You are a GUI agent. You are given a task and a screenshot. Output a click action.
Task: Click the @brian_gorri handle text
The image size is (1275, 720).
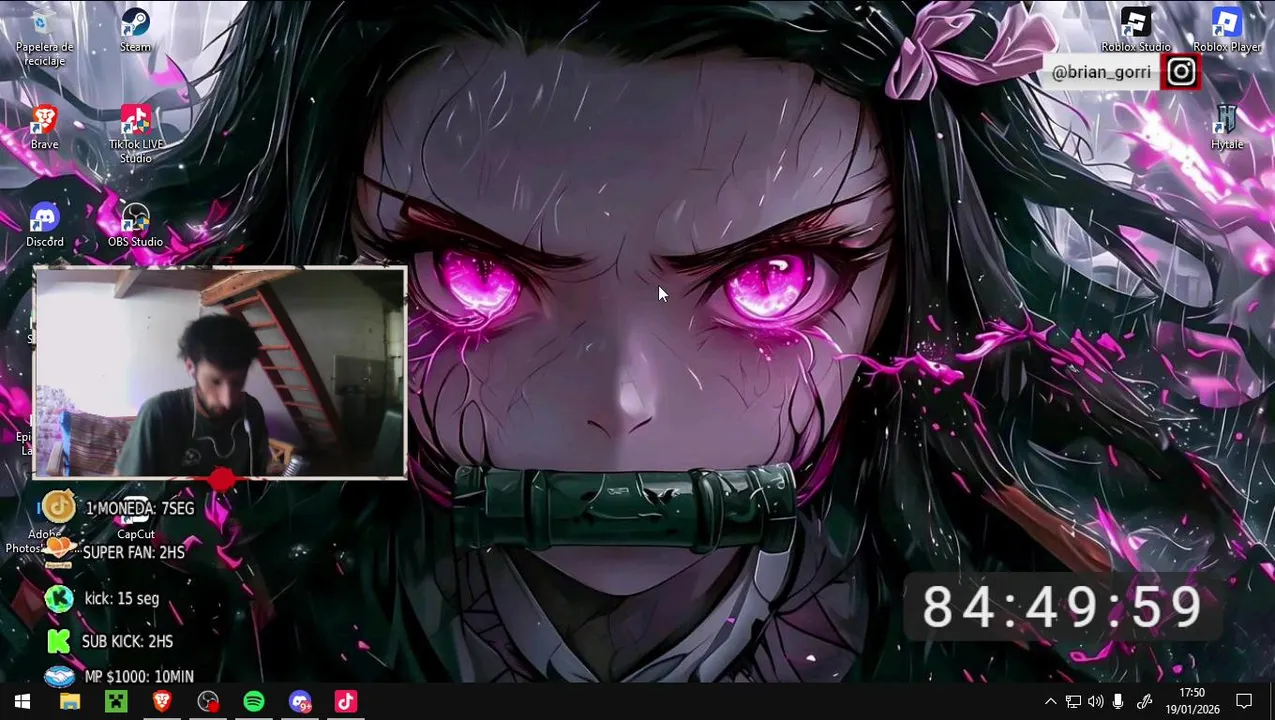[x=1101, y=72]
